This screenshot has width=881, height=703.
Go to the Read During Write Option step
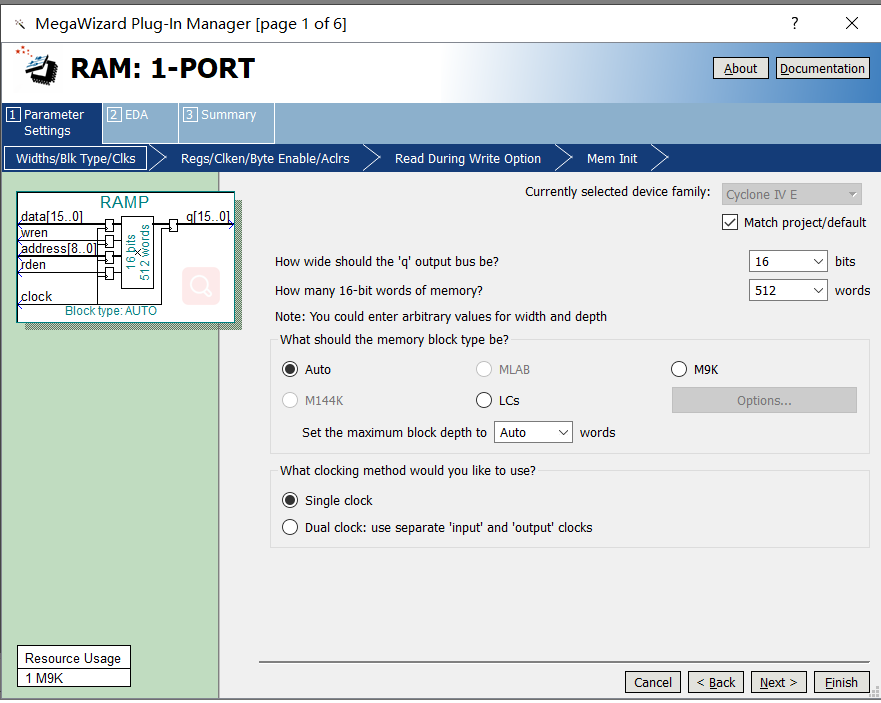467,158
